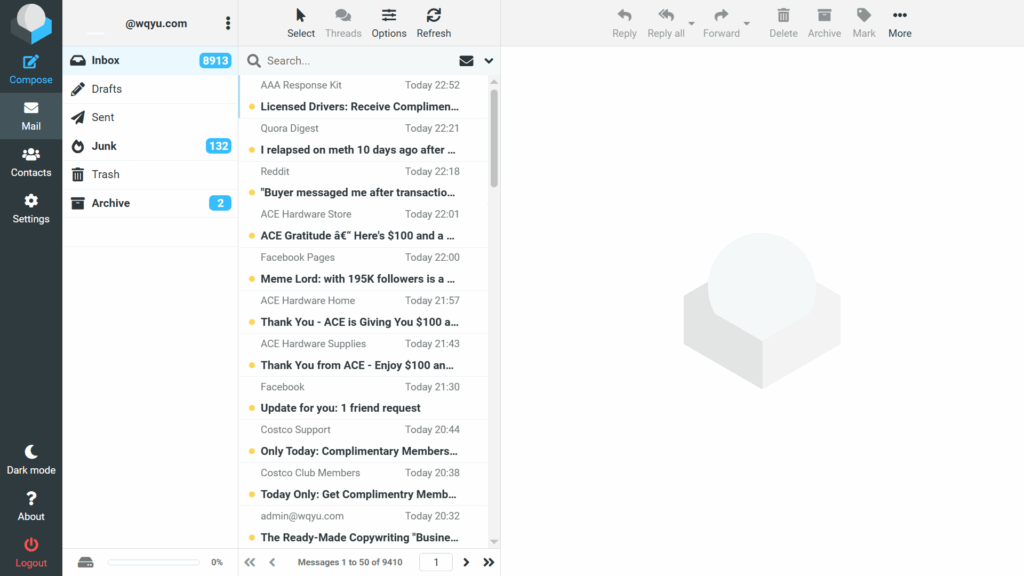Screen dimensions: 1024x576
Task: Open Settings from the sidebar
Action: 31,208
